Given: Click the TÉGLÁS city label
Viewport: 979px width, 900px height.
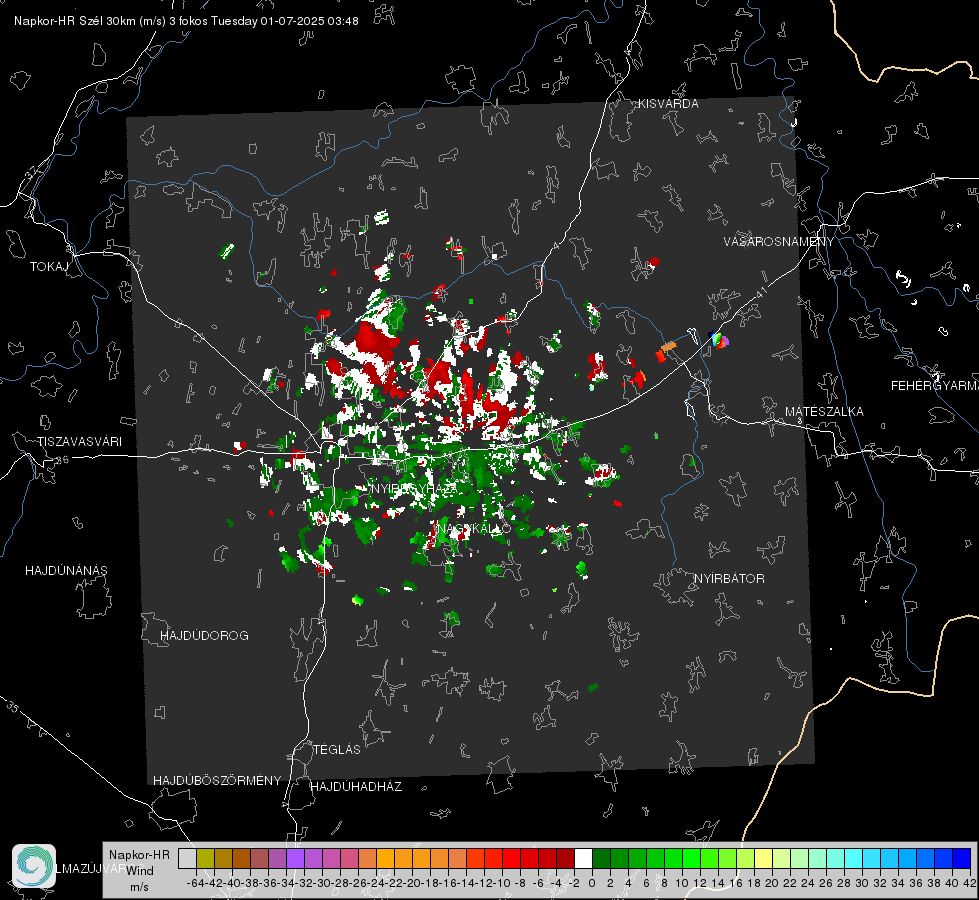Looking at the screenshot, I should click(337, 750).
